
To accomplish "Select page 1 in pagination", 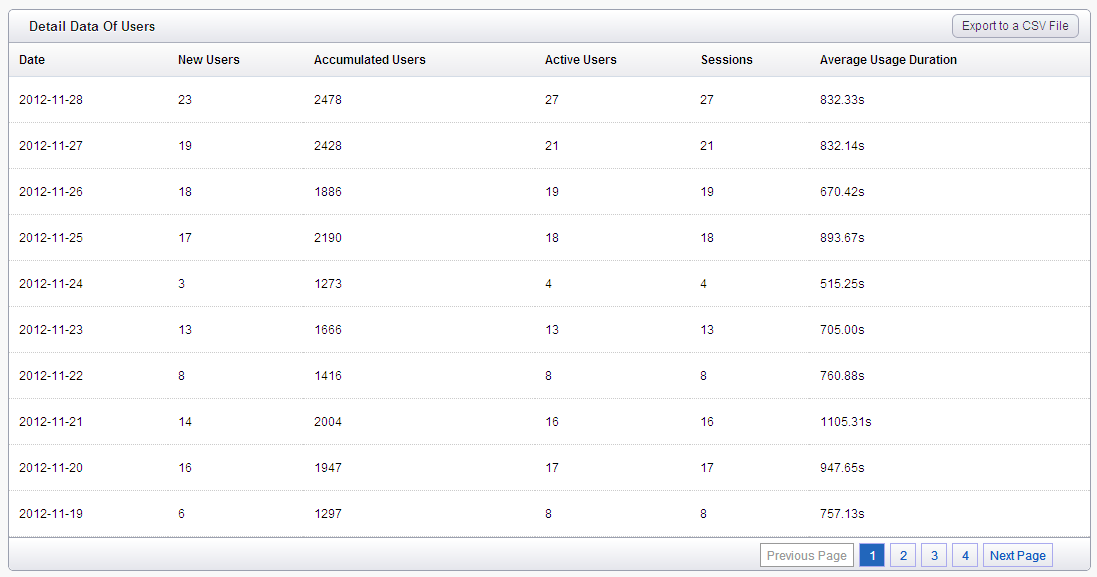I will tap(872, 555).
